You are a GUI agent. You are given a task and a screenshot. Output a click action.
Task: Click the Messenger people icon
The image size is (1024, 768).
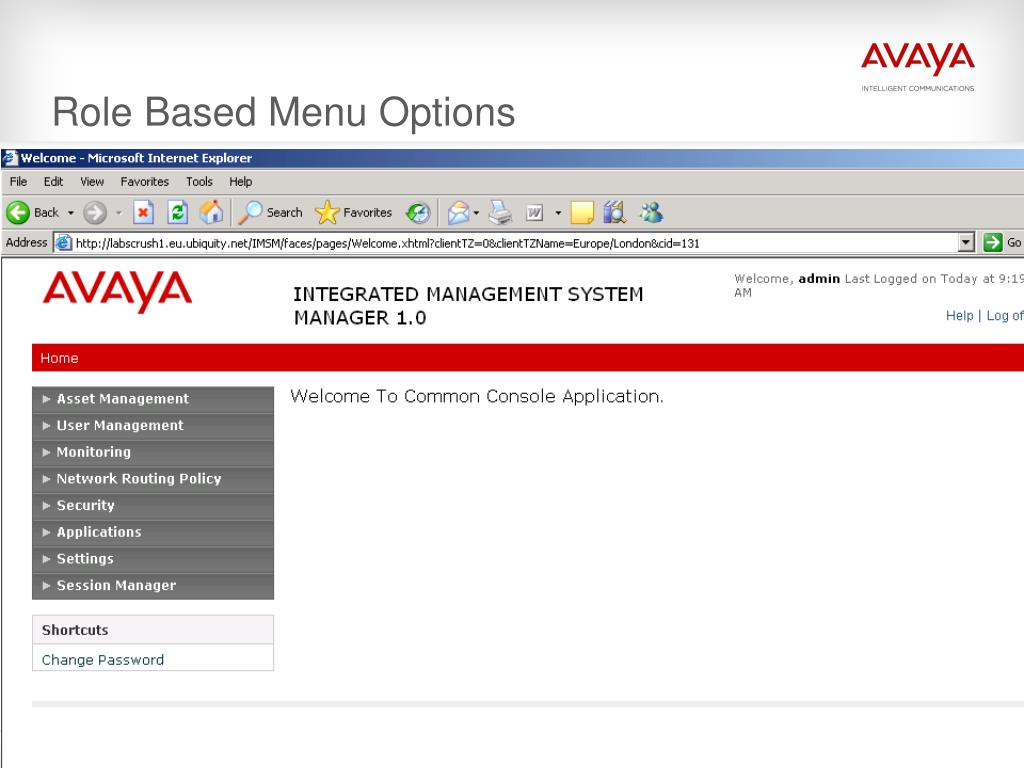tap(651, 212)
